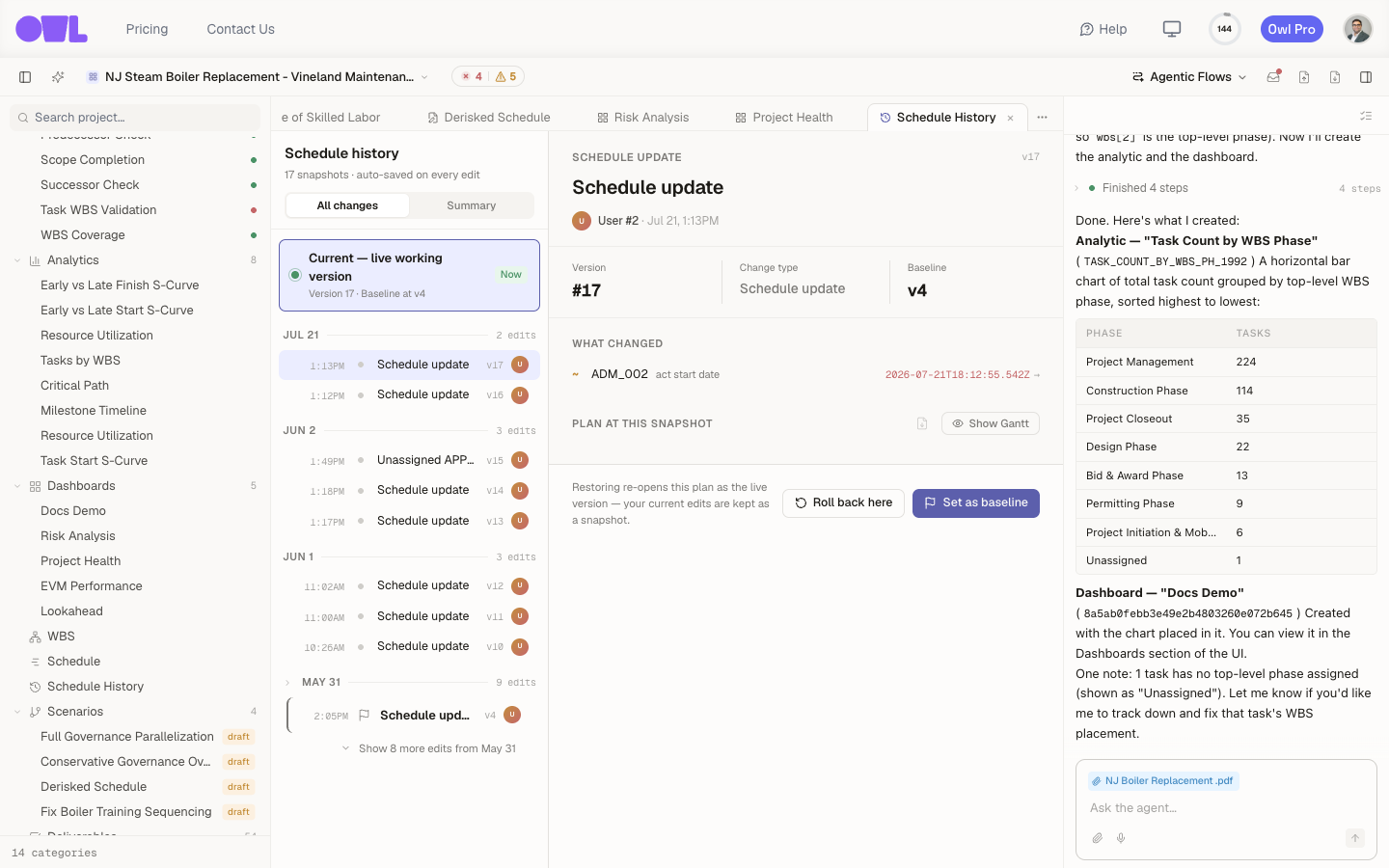This screenshot has height=868, width=1389.
Task: Select the 1:12PM Schedule update v16 snapshot
Action: tap(409, 394)
